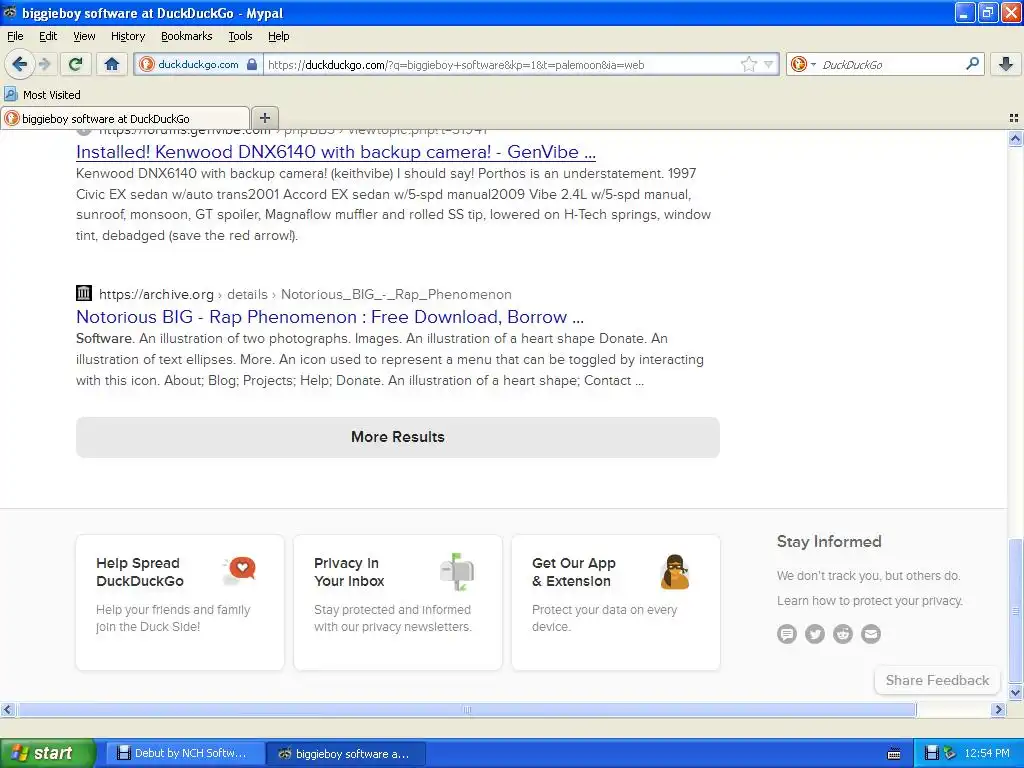
Task: Open the address bar history dropdown arrow
Action: (x=769, y=64)
